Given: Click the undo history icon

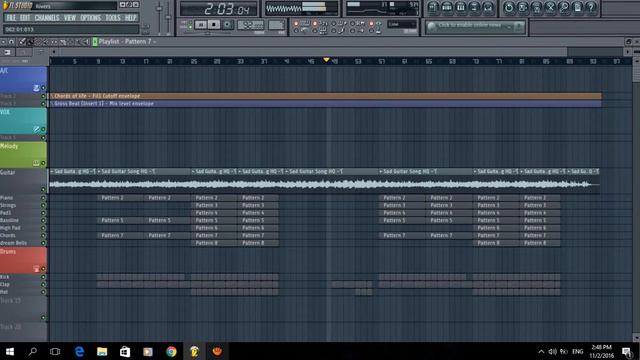Looking at the screenshot, I should point(509,7).
